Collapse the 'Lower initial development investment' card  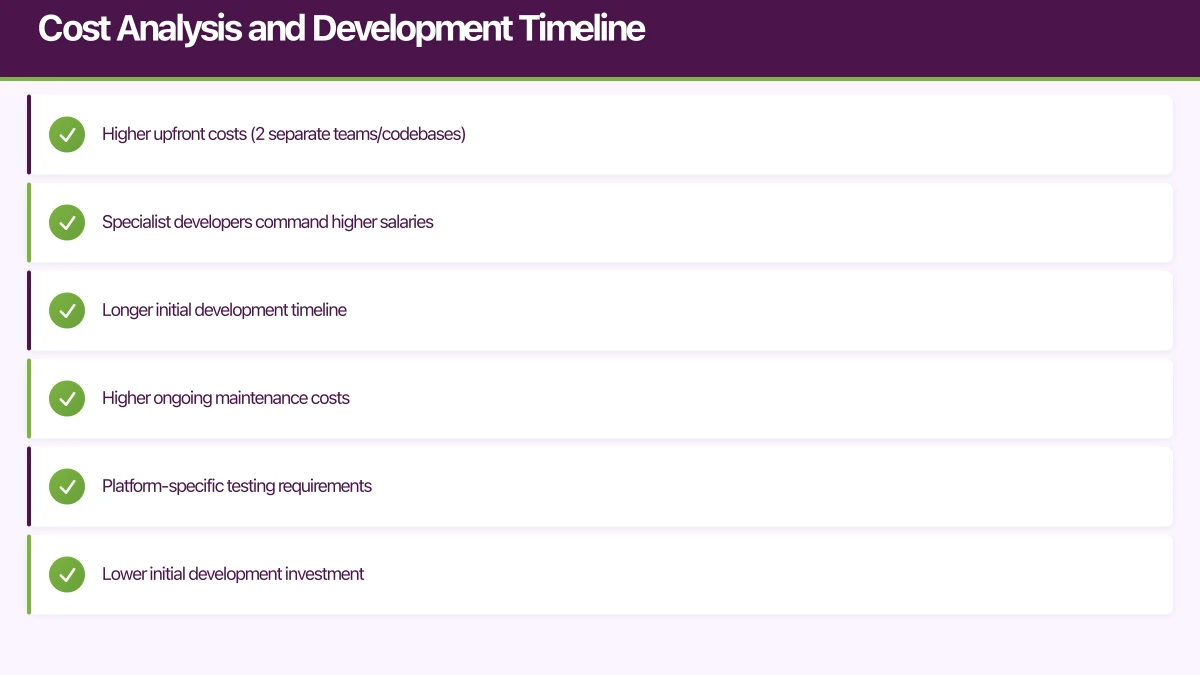coord(600,574)
